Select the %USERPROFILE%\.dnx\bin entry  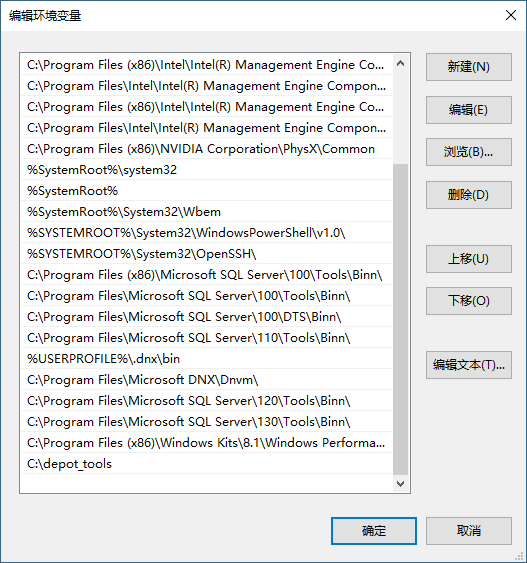pyautogui.click(x=206, y=359)
